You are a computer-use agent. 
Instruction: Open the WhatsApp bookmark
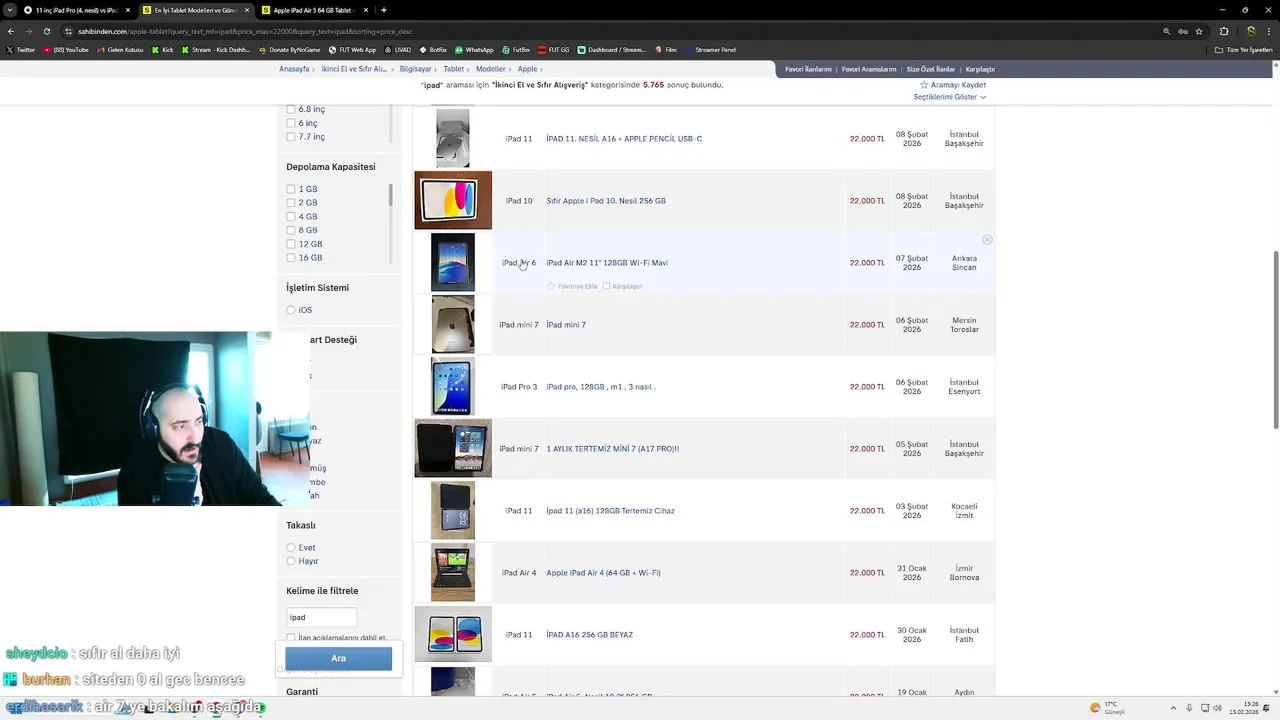pos(474,49)
